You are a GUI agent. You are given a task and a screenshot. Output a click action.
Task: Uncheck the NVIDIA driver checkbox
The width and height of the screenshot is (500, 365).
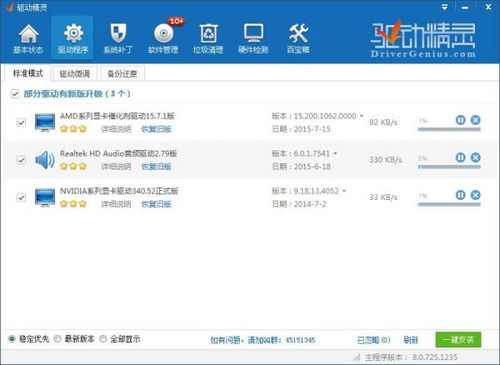pyautogui.click(x=21, y=197)
